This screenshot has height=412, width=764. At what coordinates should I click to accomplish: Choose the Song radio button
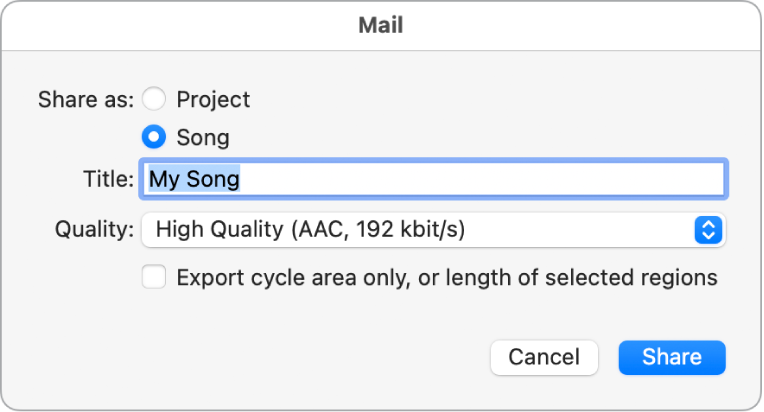154,137
